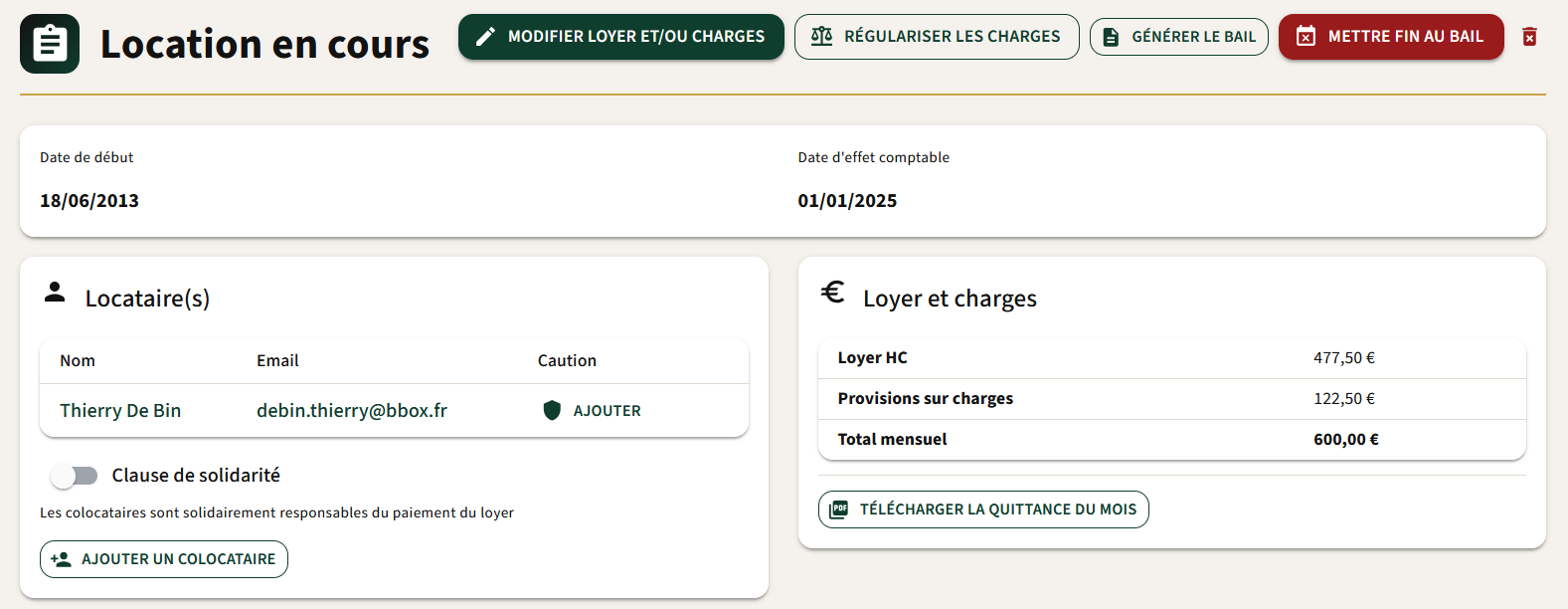This screenshot has width=1568, height=609.
Task: Click the Date d'effet comptable label
Action: click(x=874, y=157)
